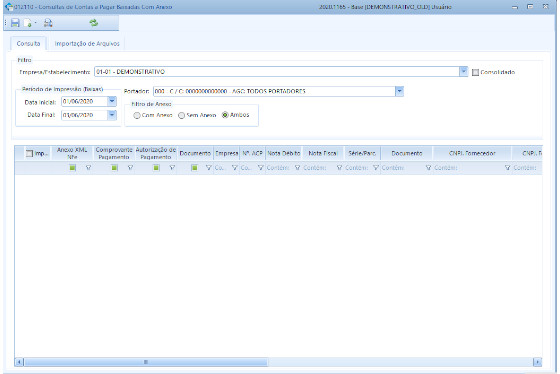This screenshot has width=560, height=374.
Task: Sort by Série/Parc column header
Action: [x=362, y=153]
